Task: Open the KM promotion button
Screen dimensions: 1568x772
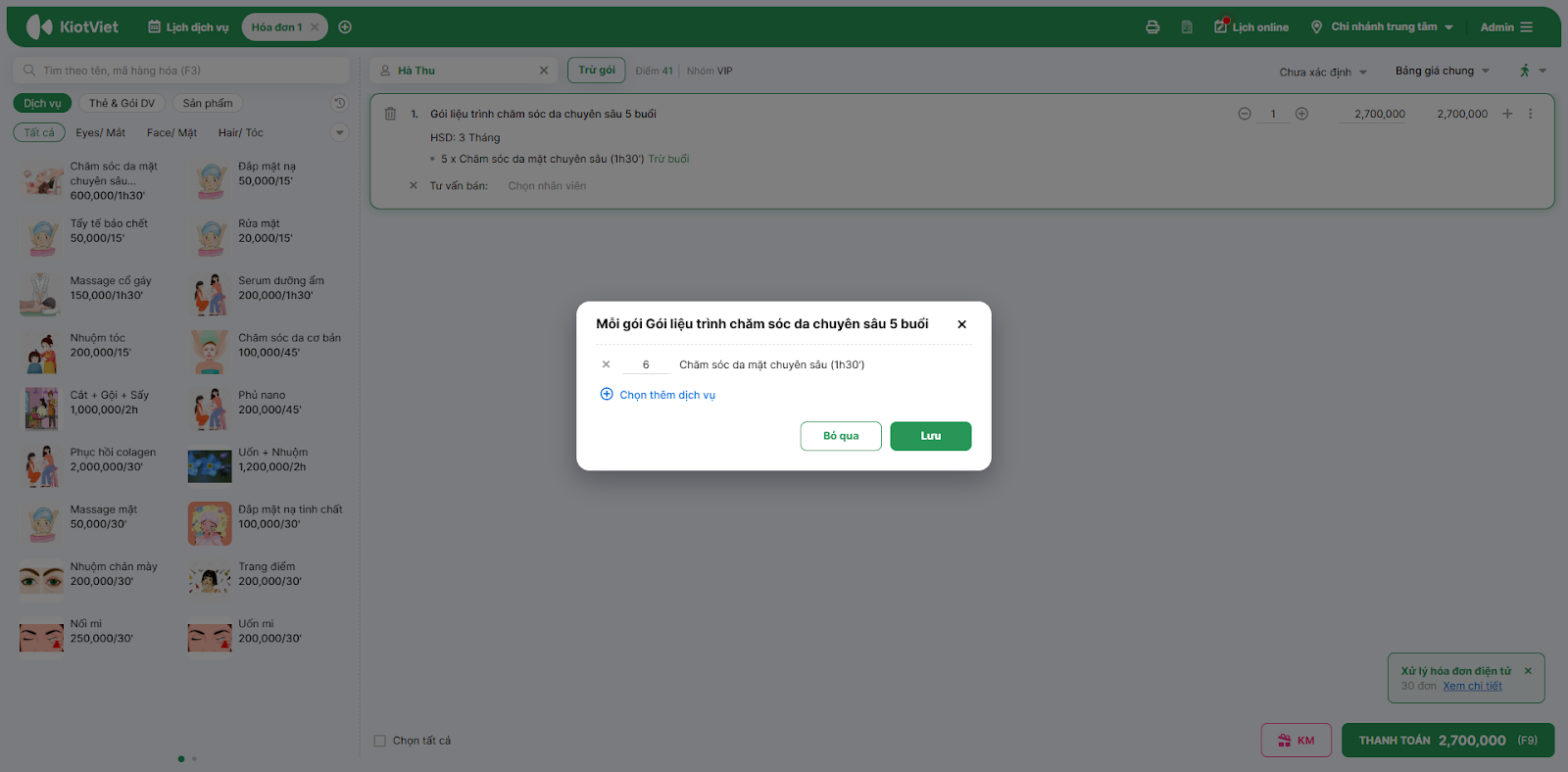Action: [x=1297, y=741]
